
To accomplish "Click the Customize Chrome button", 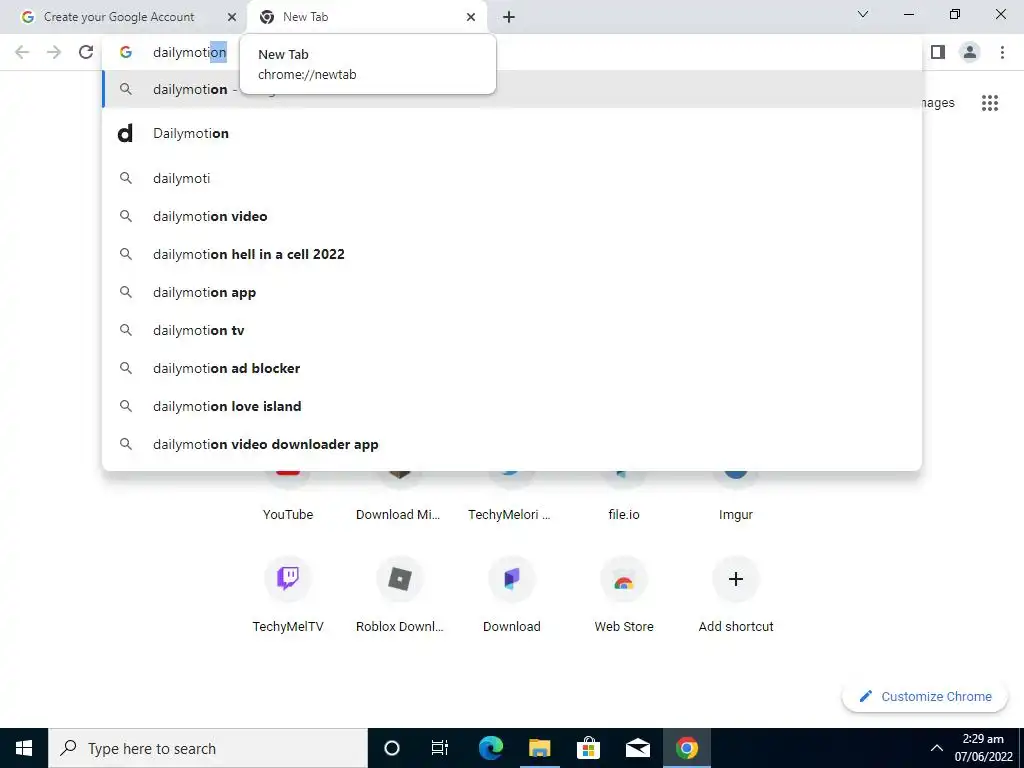I will pyautogui.click(x=925, y=697).
